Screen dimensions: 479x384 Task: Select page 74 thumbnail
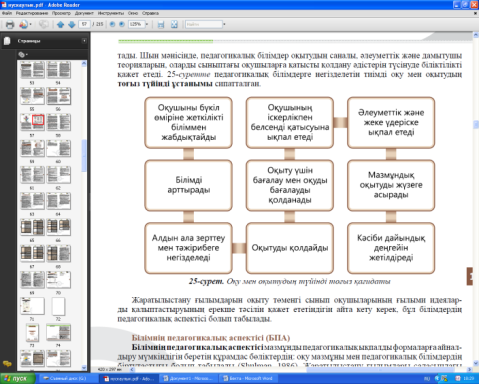[58, 332]
